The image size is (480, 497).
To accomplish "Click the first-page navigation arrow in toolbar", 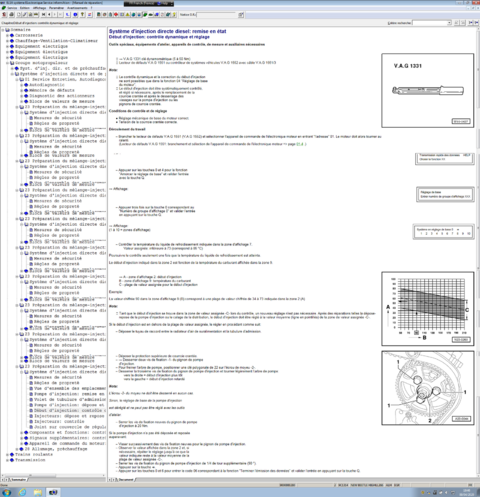I will point(43,15).
